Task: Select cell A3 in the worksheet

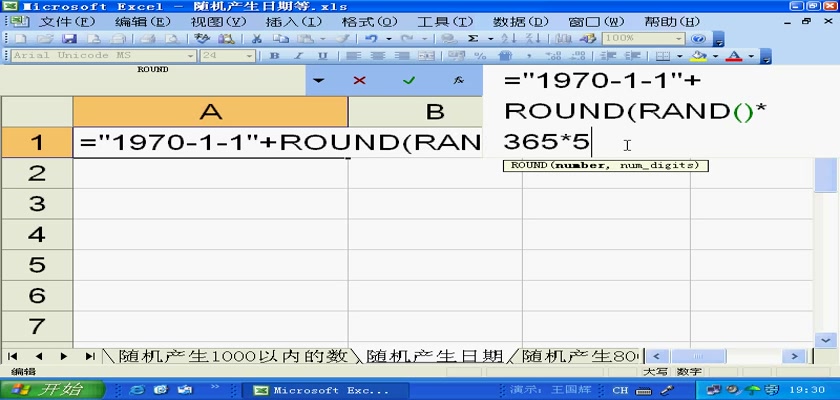Action: 210,204
